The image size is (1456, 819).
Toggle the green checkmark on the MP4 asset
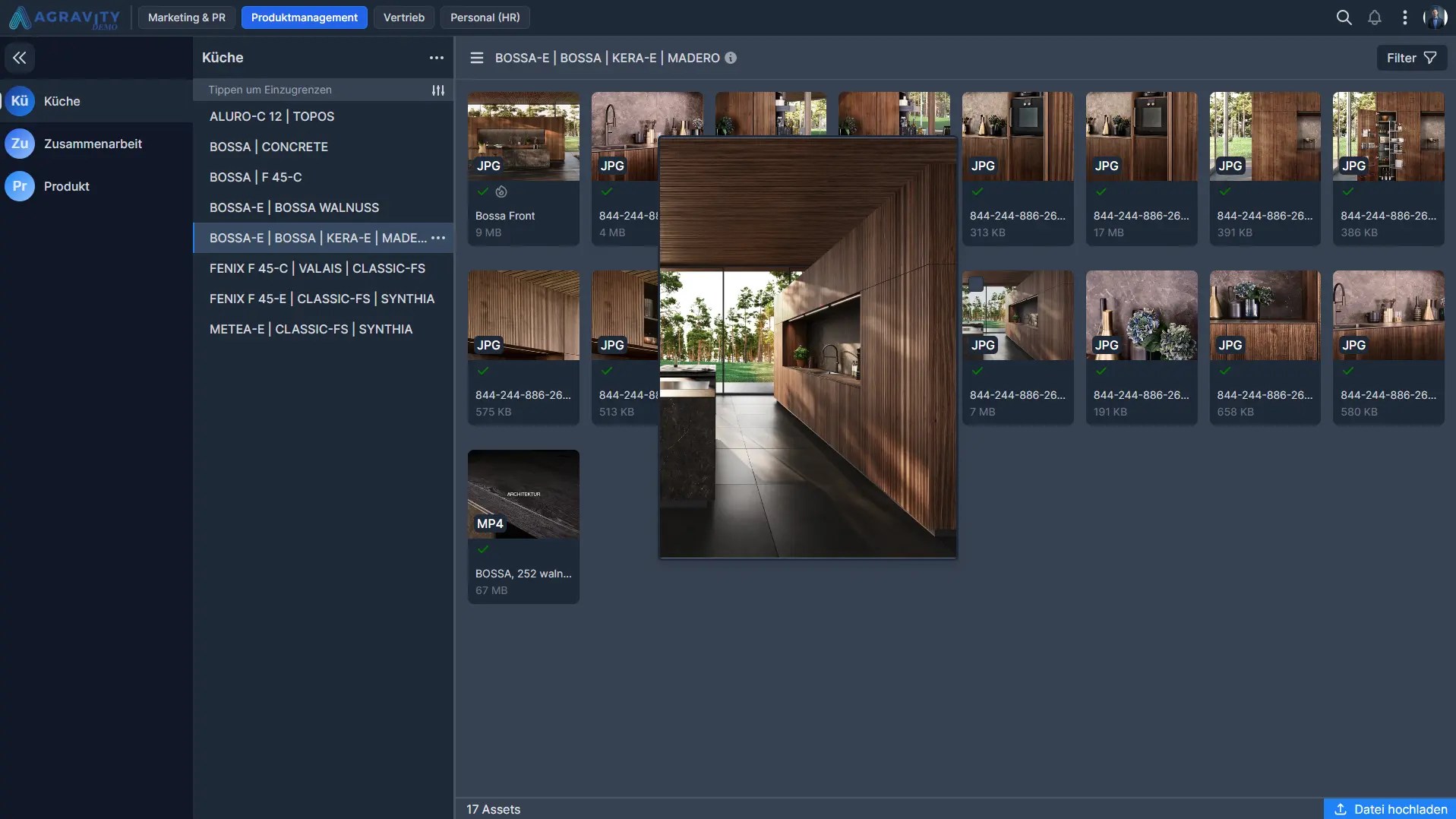click(x=484, y=549)
